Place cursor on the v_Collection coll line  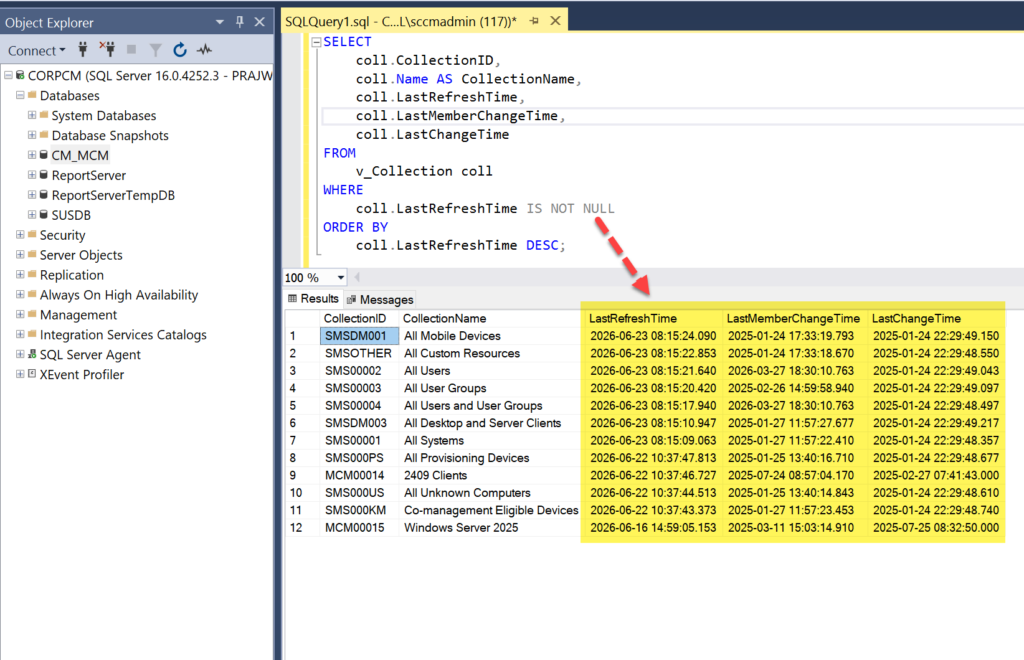pos(424,171)
